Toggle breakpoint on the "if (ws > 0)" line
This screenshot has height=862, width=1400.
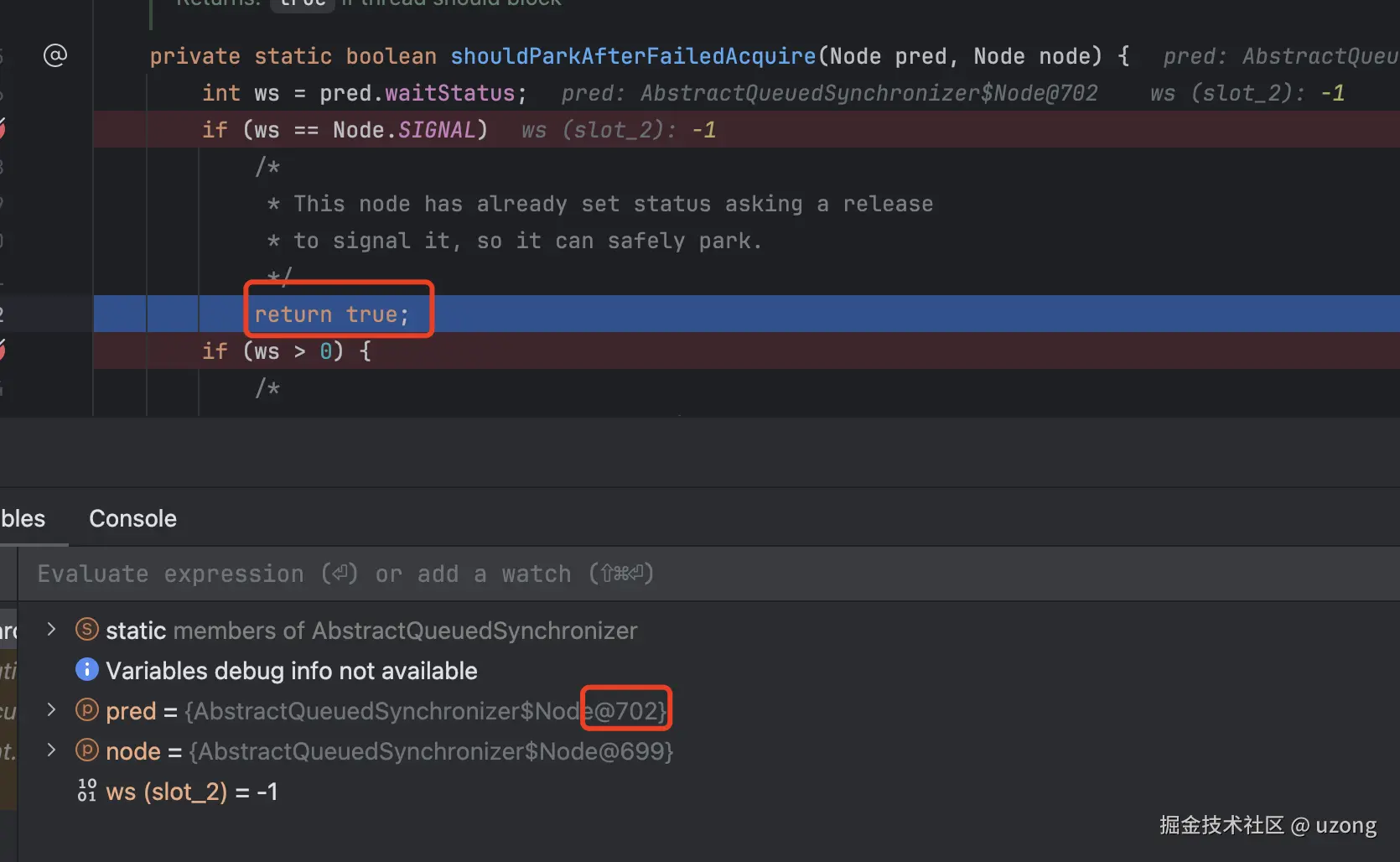[x=2, y=351]
